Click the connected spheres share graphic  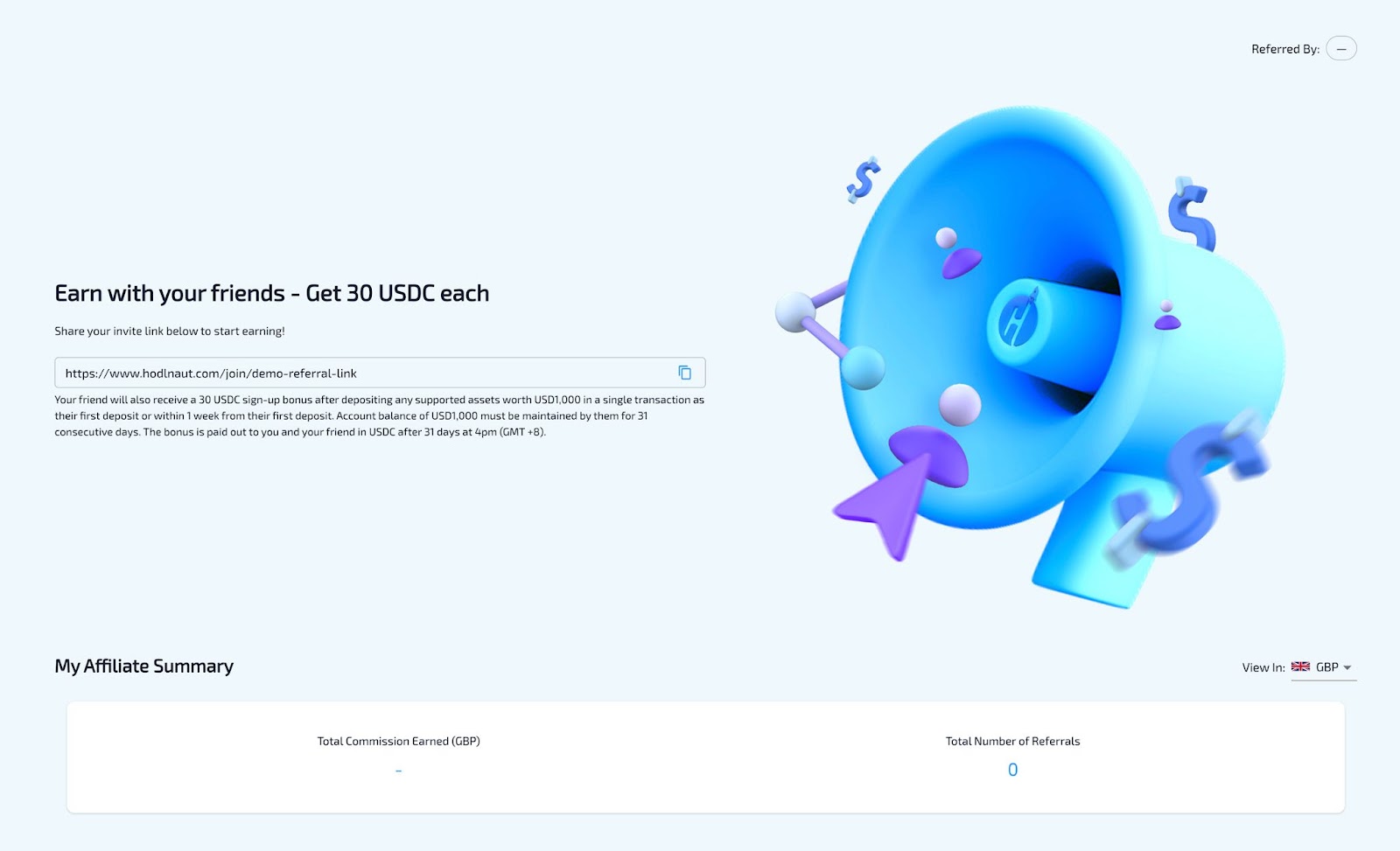coord(828,336)
